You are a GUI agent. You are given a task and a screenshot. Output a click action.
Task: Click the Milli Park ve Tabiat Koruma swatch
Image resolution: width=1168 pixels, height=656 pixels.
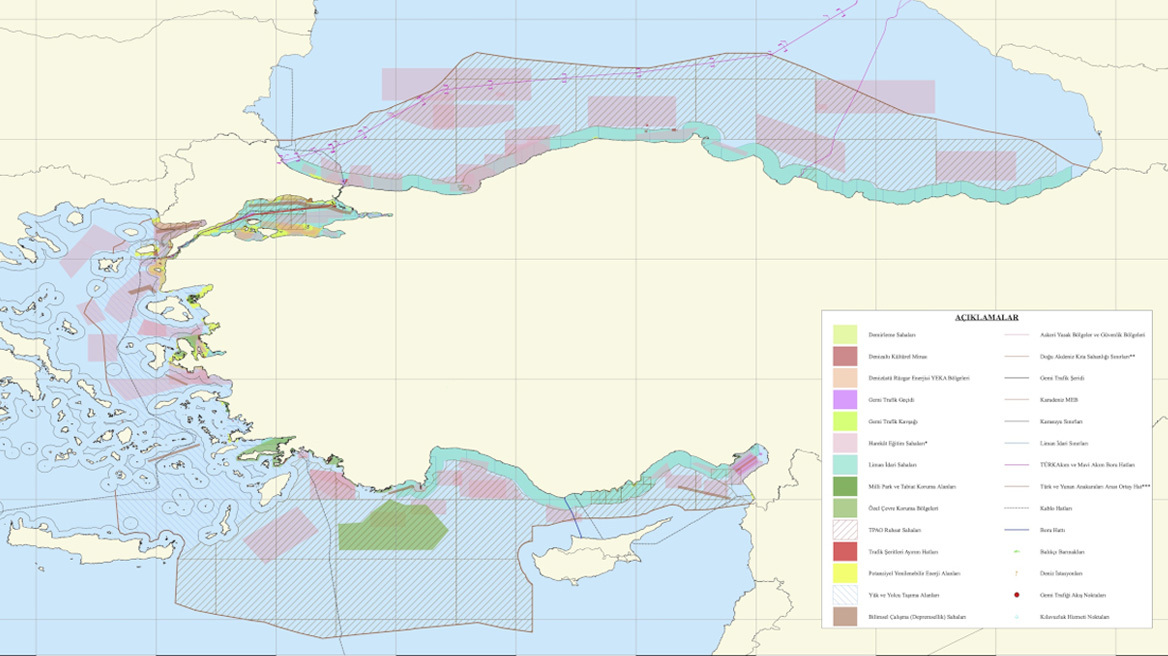(845, 486)
